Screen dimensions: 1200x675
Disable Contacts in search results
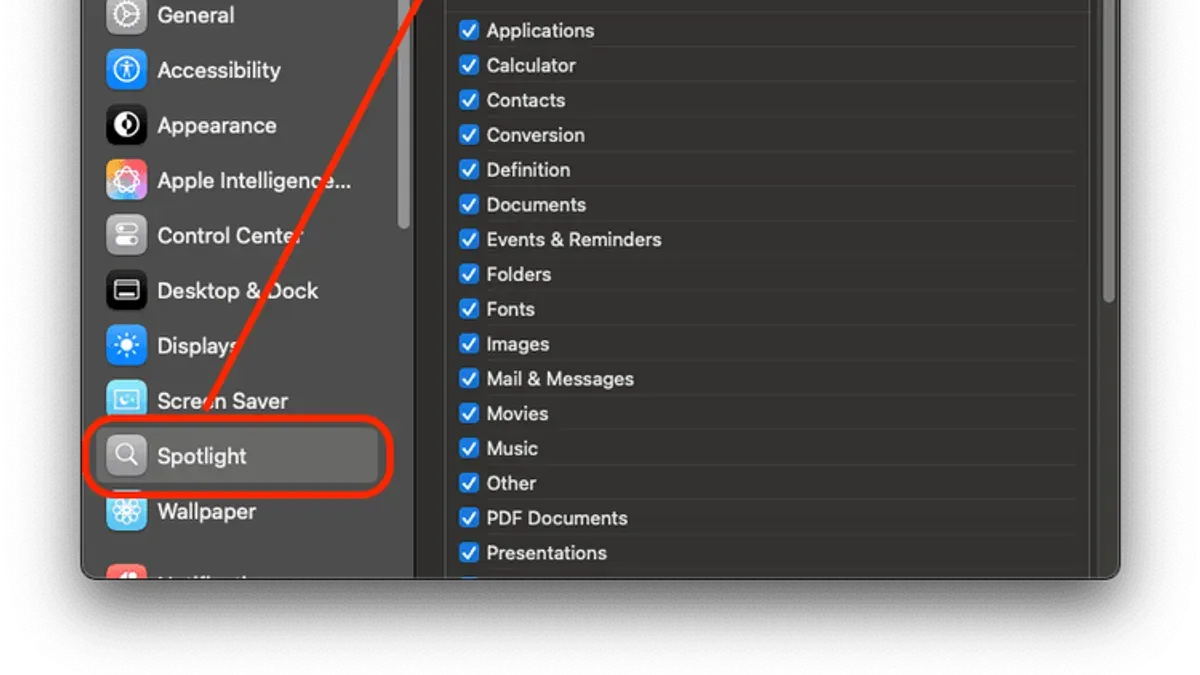pos(469,100)
